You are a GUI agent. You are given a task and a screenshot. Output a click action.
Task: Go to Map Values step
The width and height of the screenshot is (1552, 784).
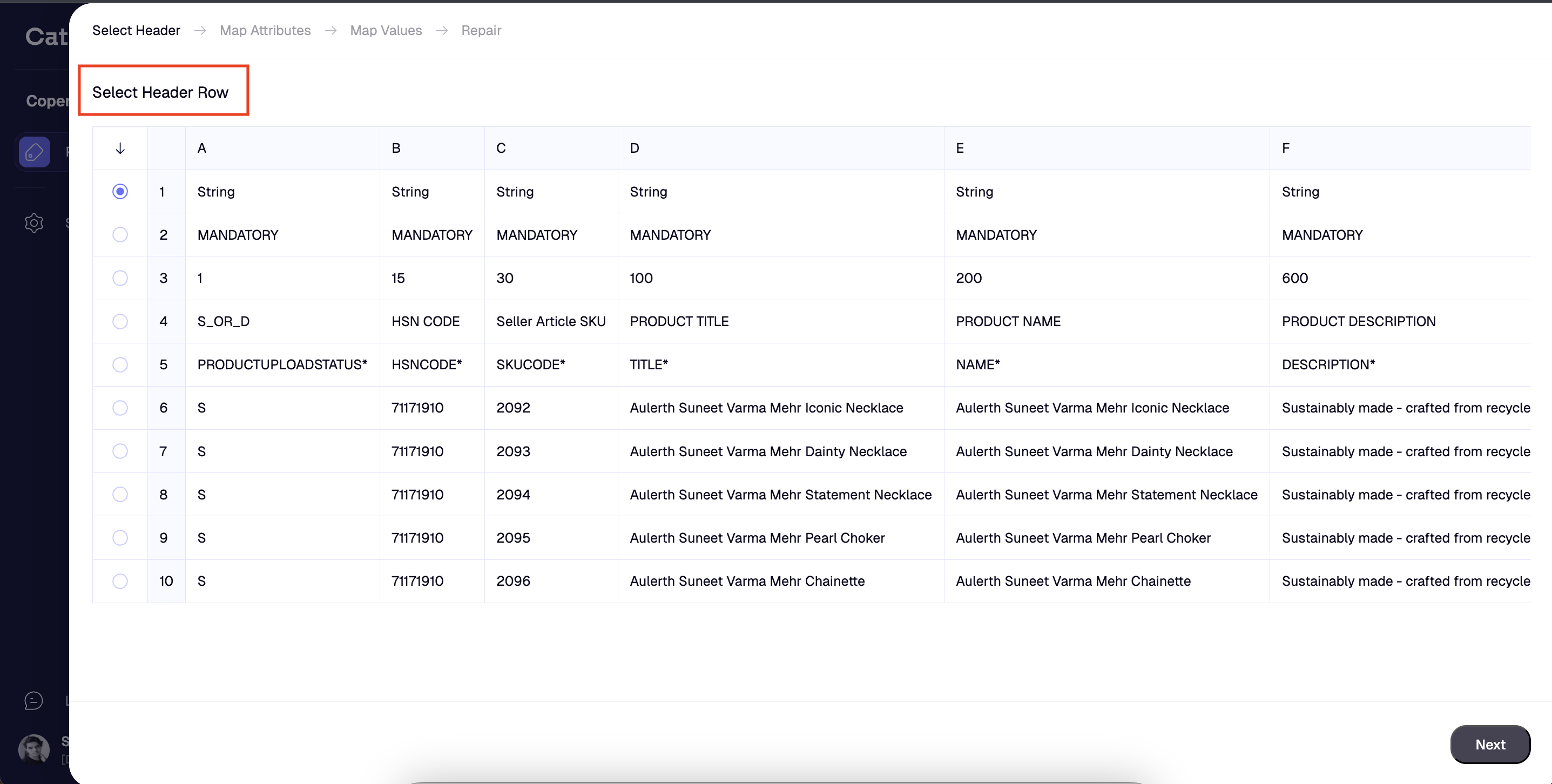(x=386, y=30)
